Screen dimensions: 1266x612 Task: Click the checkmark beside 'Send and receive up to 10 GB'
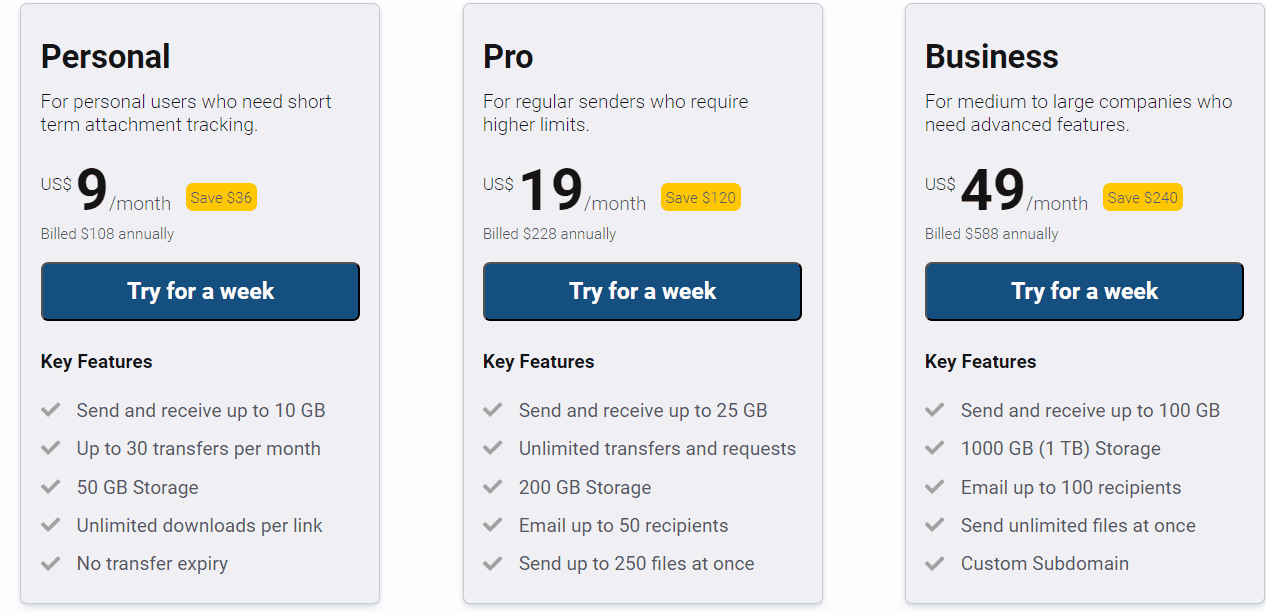[51, 409]
